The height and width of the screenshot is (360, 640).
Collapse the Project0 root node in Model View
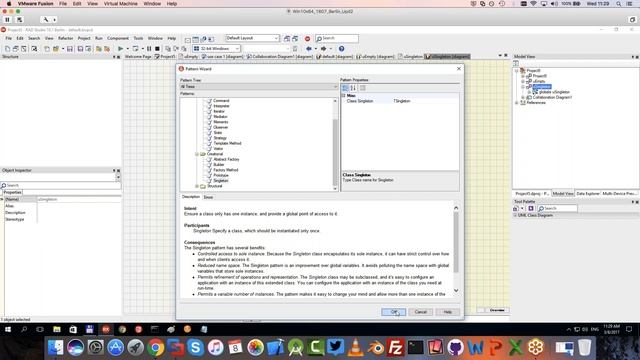517,71
